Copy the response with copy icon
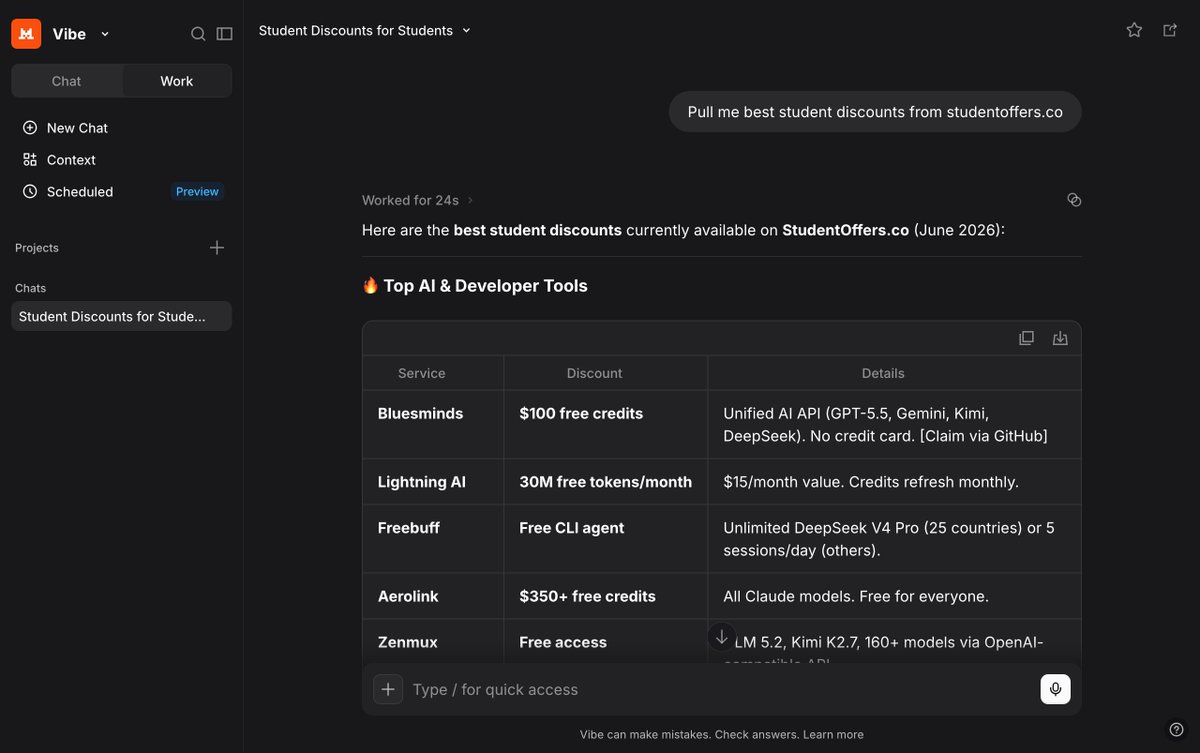The image size is (1200, 753). [1074, 200]
